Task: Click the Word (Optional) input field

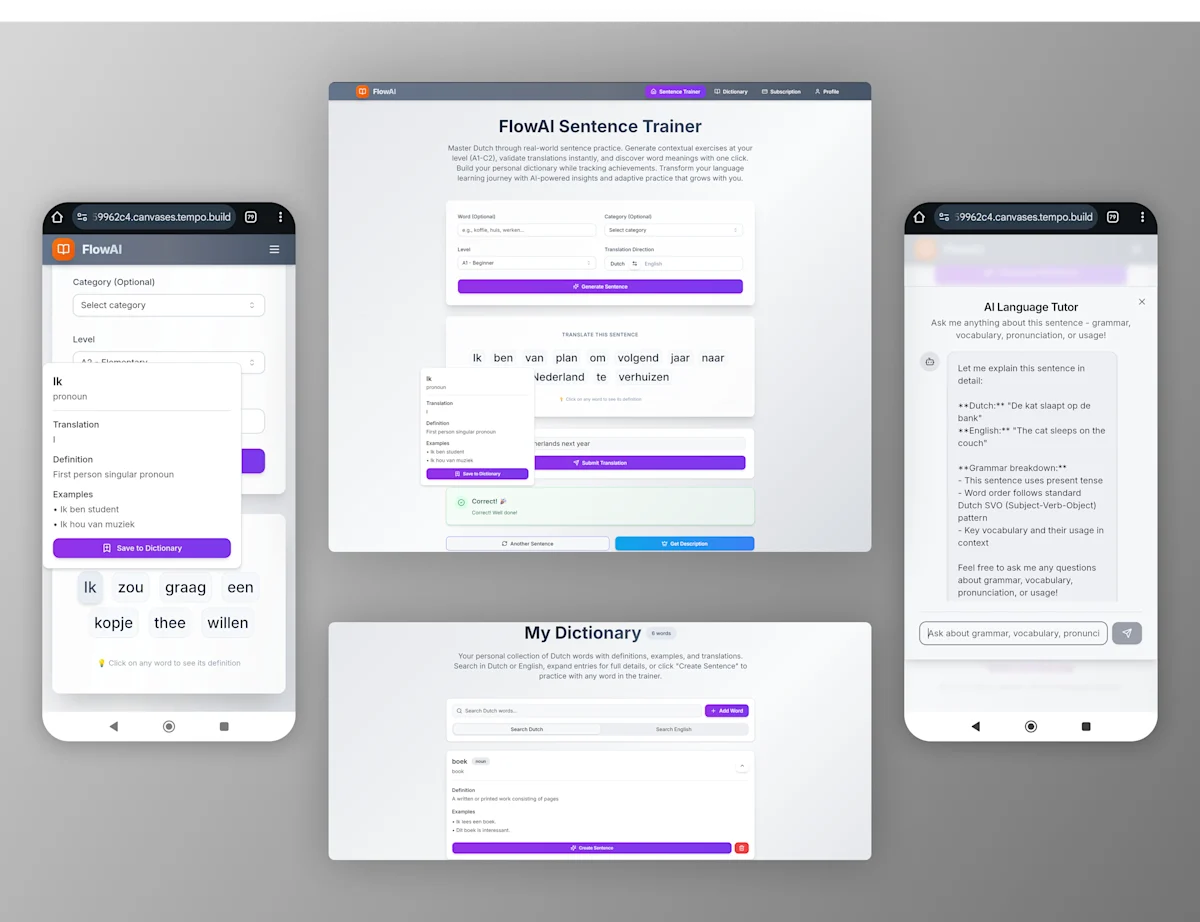Action: pos(527,230)
